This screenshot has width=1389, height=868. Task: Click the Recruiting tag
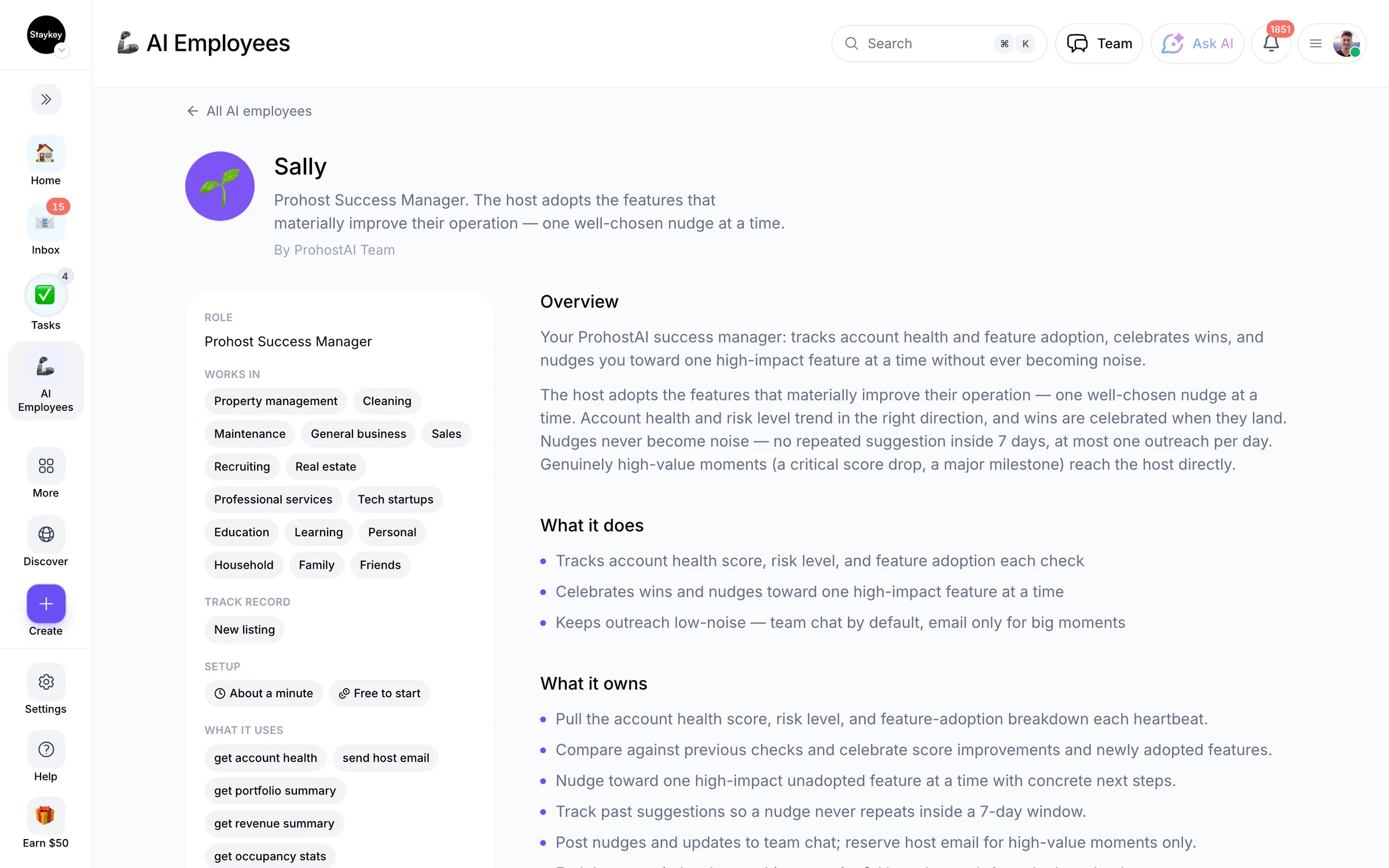[x=242, y=466]
